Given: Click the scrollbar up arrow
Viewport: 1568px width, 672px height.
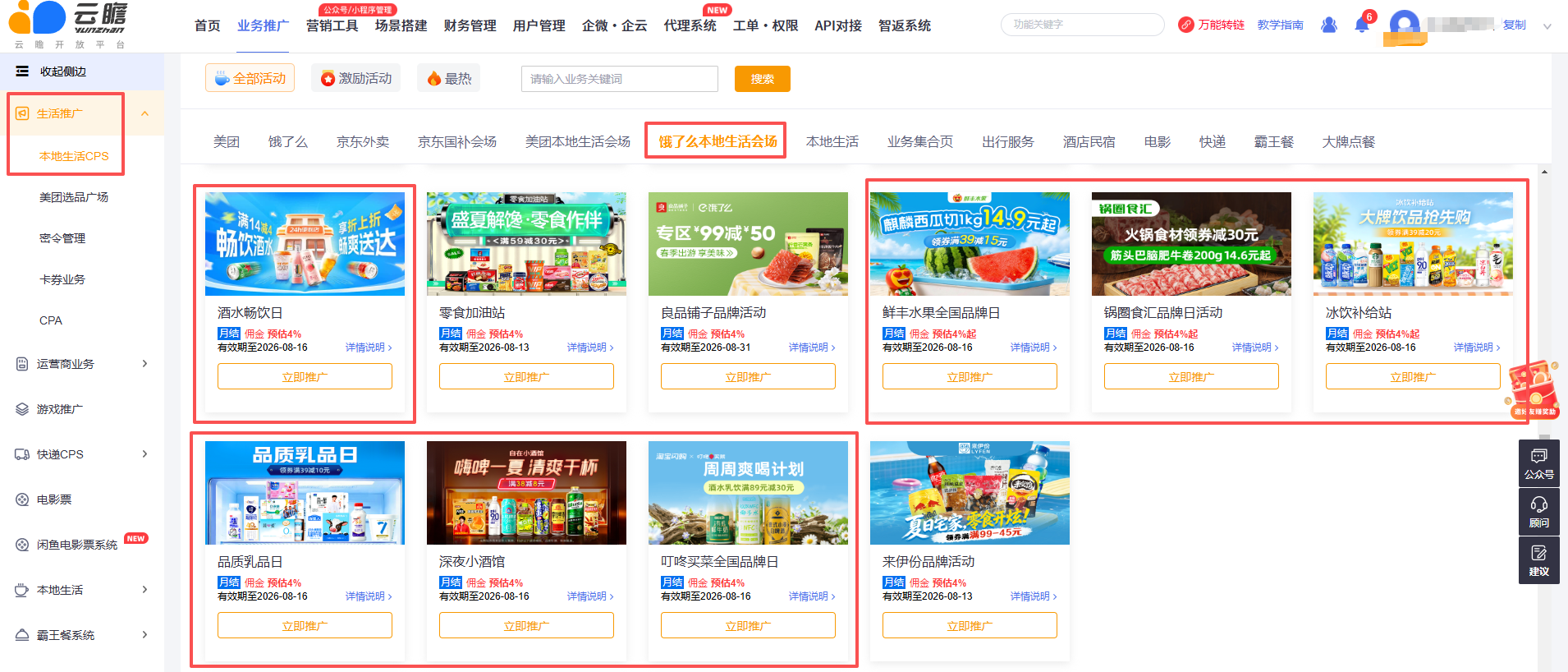Looking at the screenshot, I should tap(1544, 173).
